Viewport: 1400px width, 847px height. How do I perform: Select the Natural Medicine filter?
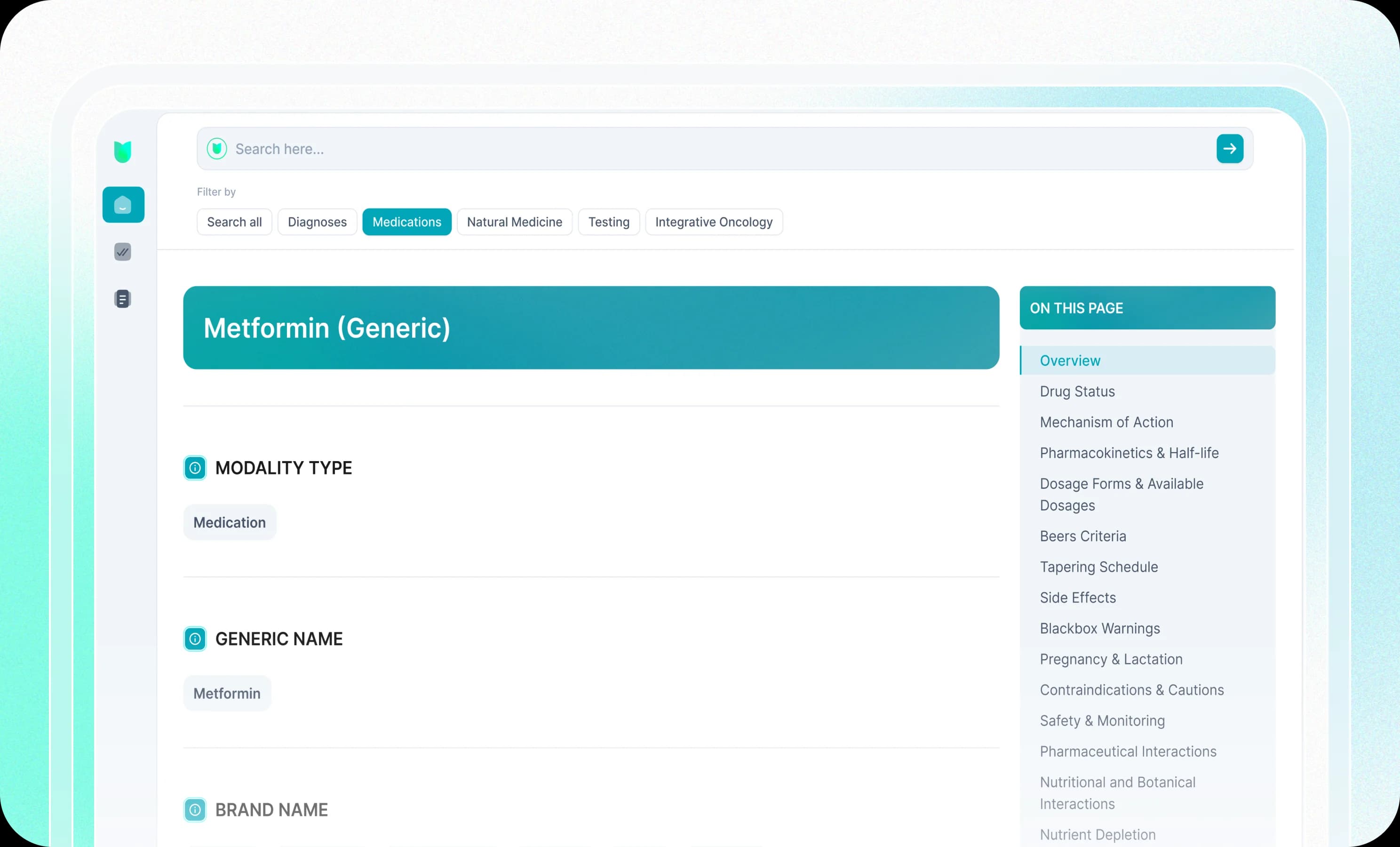[514, 222]
